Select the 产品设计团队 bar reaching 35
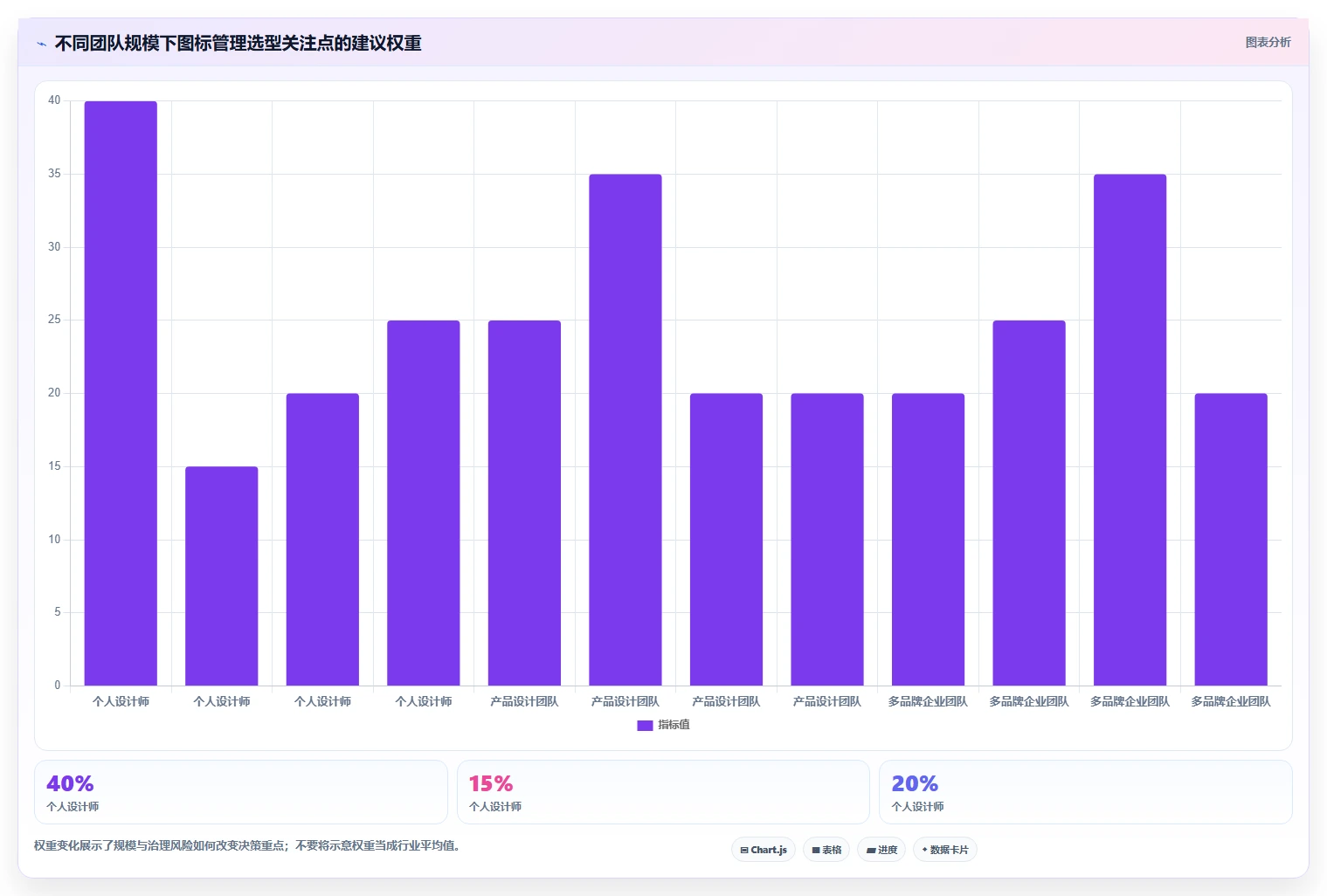 coord(625,430)
